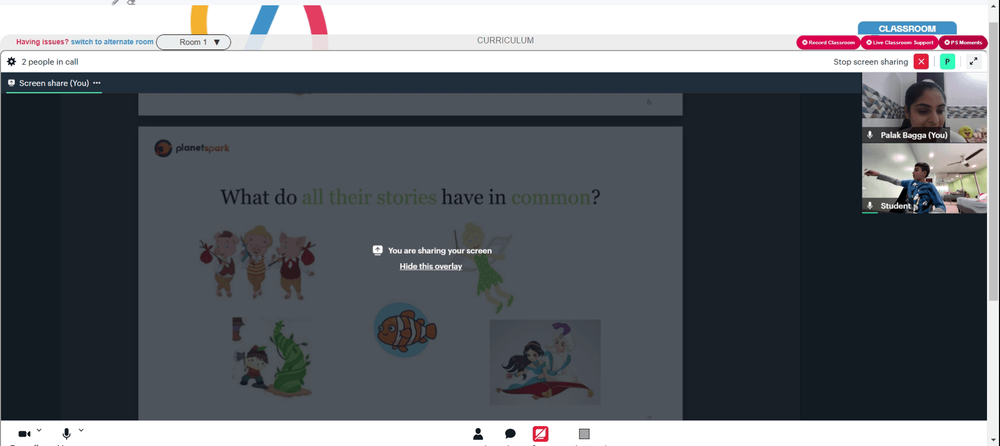This screenshot has width=1000, height=446.
Task: Expand camera options chevron
Action: (39, 431)
